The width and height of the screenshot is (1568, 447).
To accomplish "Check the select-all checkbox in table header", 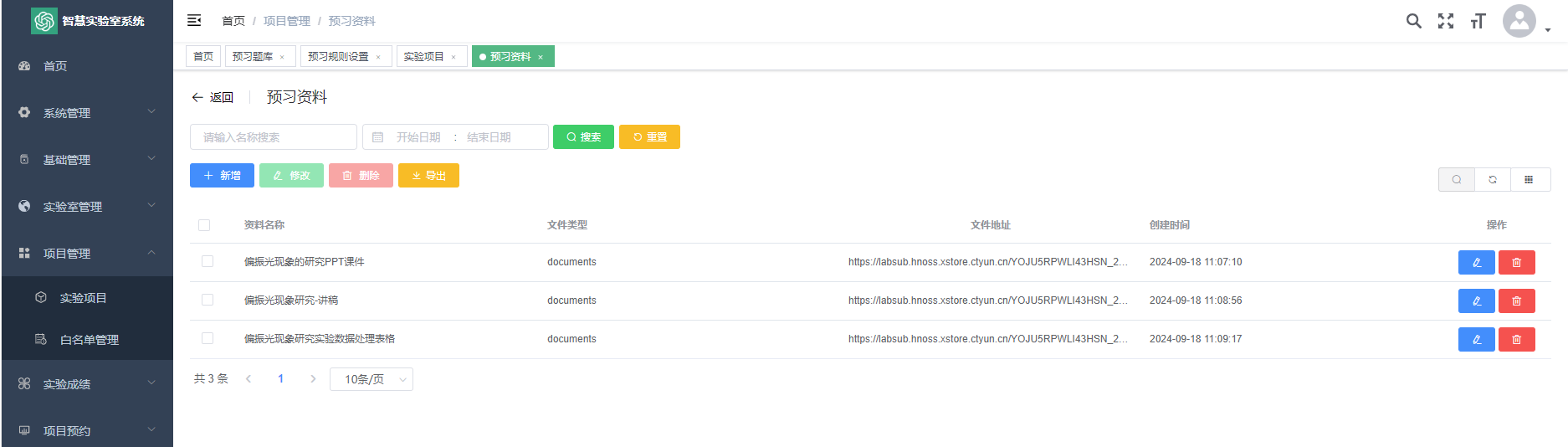I will tap(204, 225).
